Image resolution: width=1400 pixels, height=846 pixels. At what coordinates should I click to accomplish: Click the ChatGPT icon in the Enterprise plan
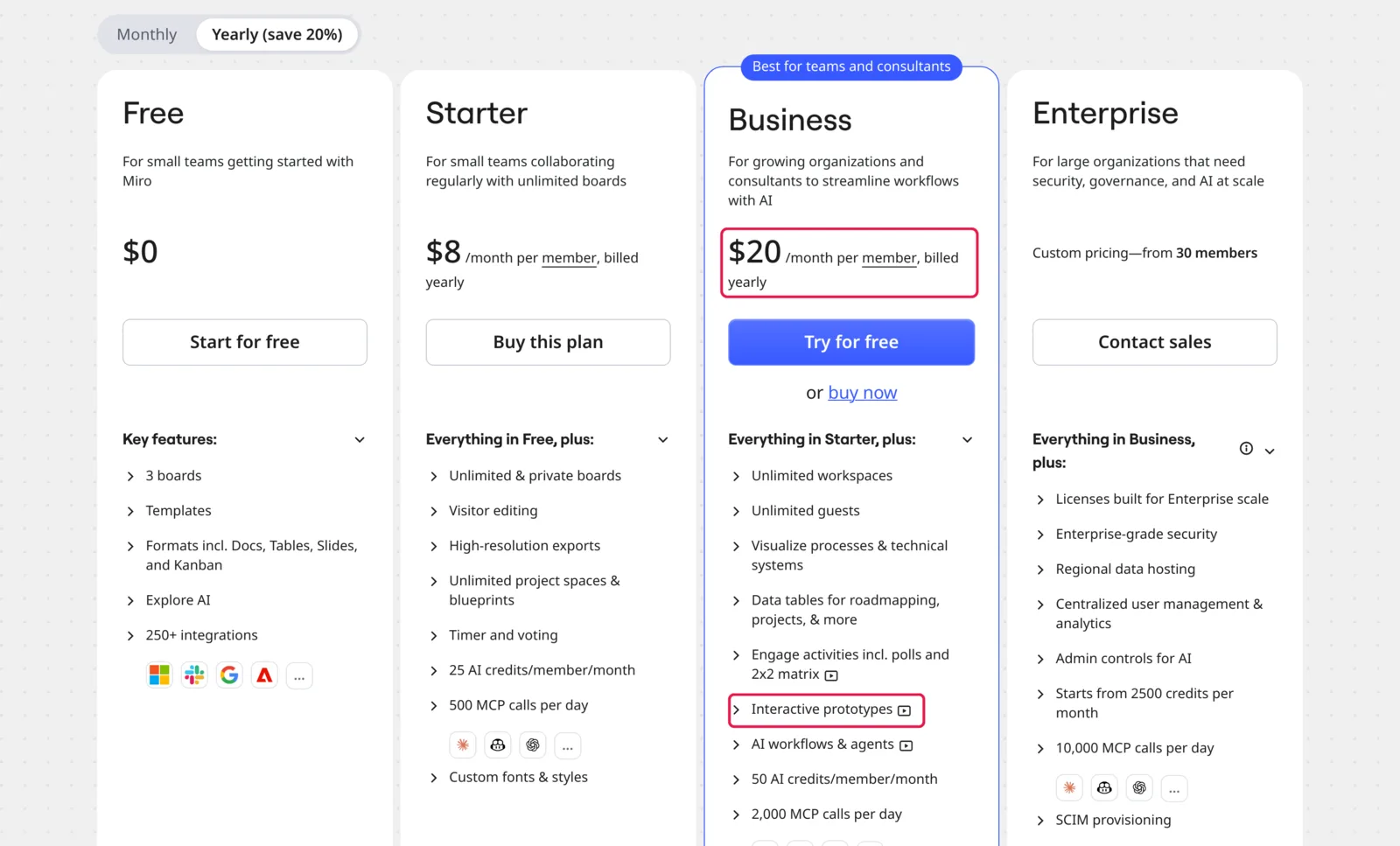click(x=1139, y=787)
